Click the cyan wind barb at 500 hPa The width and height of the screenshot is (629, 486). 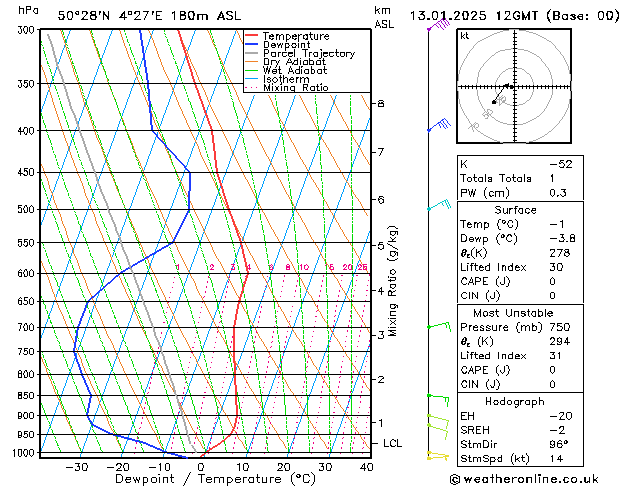[439, 205]
